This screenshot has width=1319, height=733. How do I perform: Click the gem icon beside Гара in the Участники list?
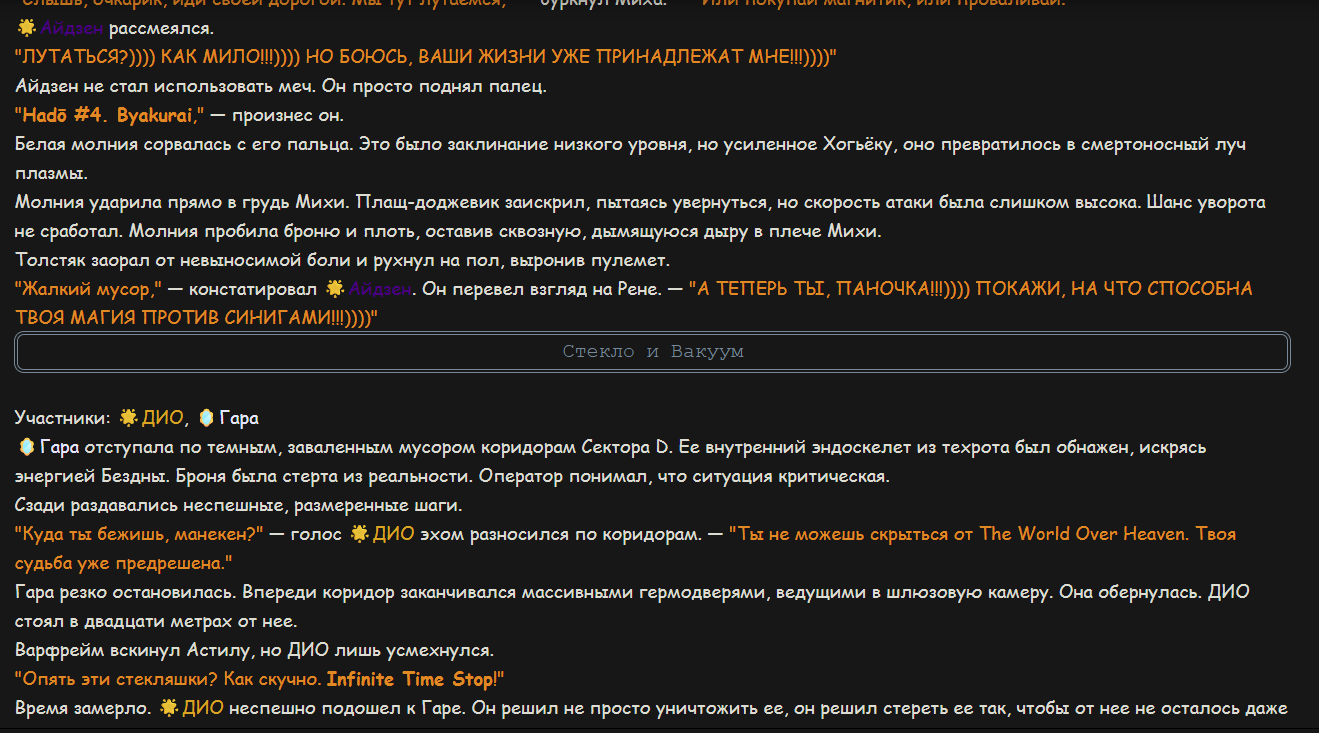point(206,417)
